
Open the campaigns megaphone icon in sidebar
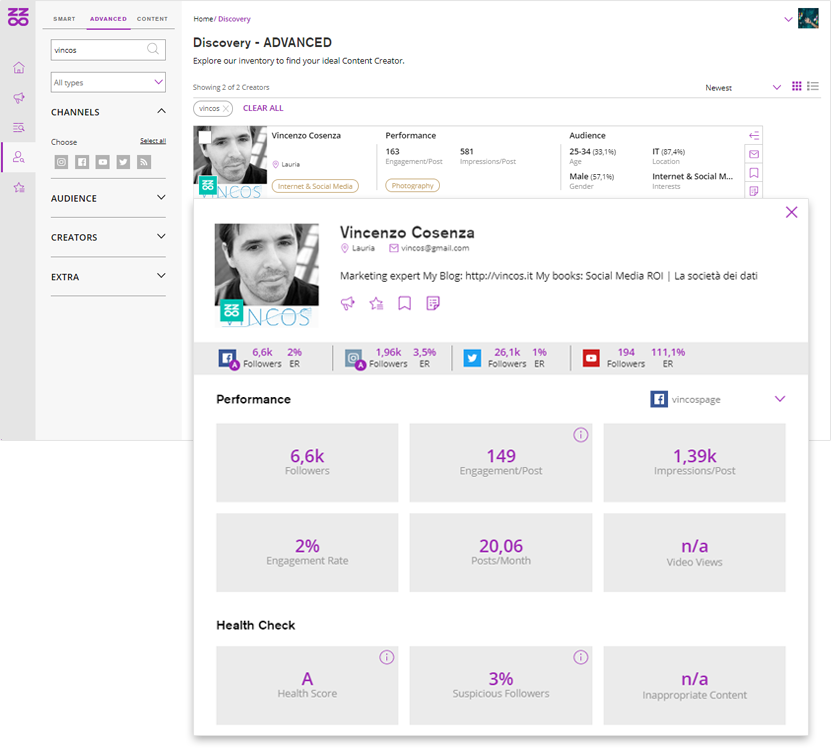click(18, 98)
